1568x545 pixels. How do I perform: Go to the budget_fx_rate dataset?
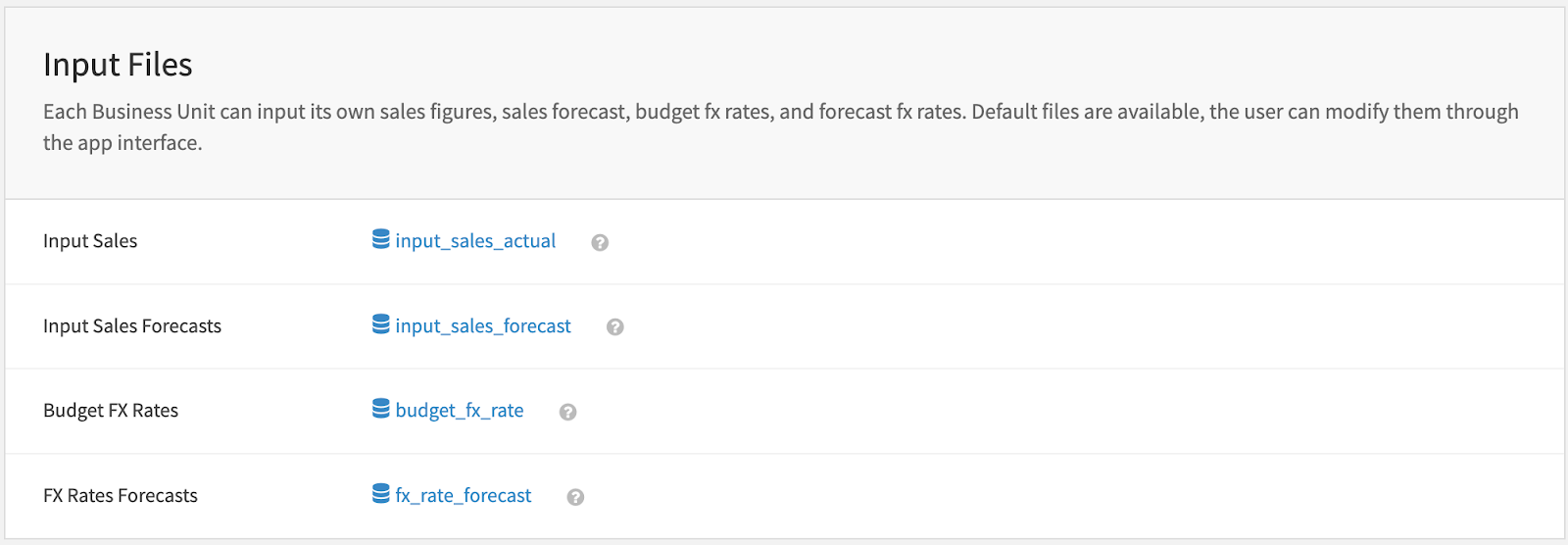pyautogui.click(x=460, y=411)
